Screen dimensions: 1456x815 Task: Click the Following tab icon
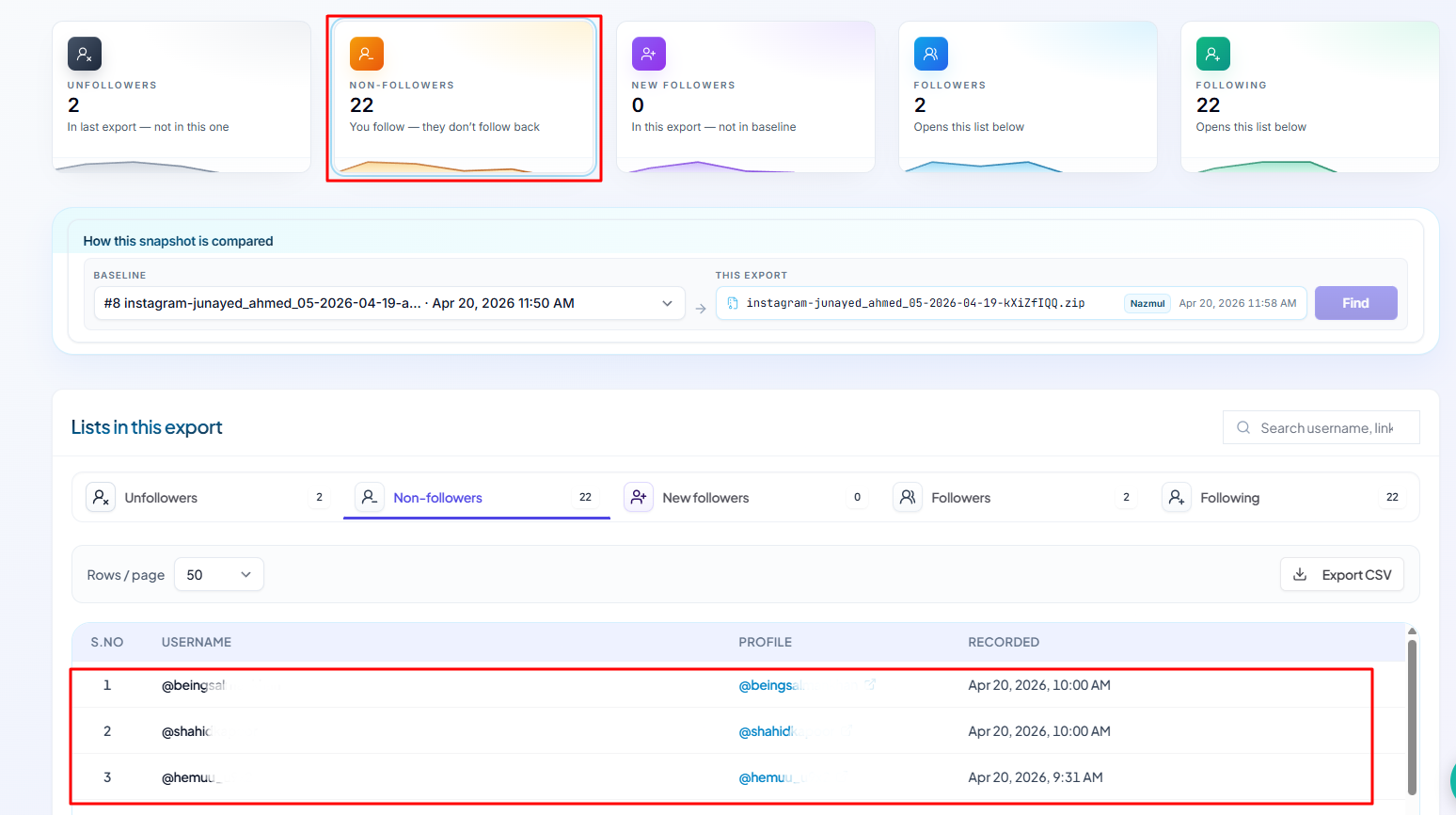1177,497
